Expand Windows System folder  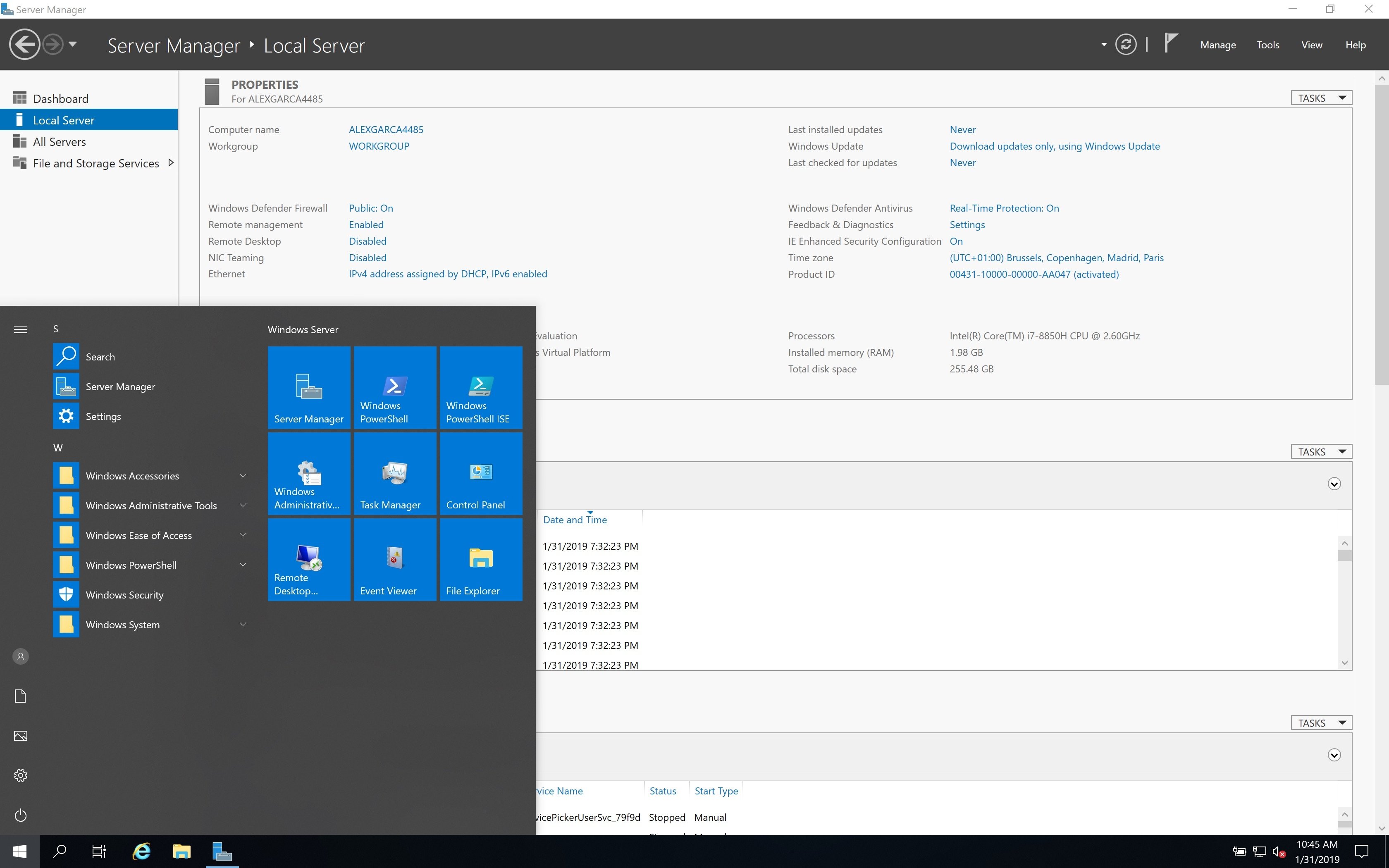click(150, 624)
